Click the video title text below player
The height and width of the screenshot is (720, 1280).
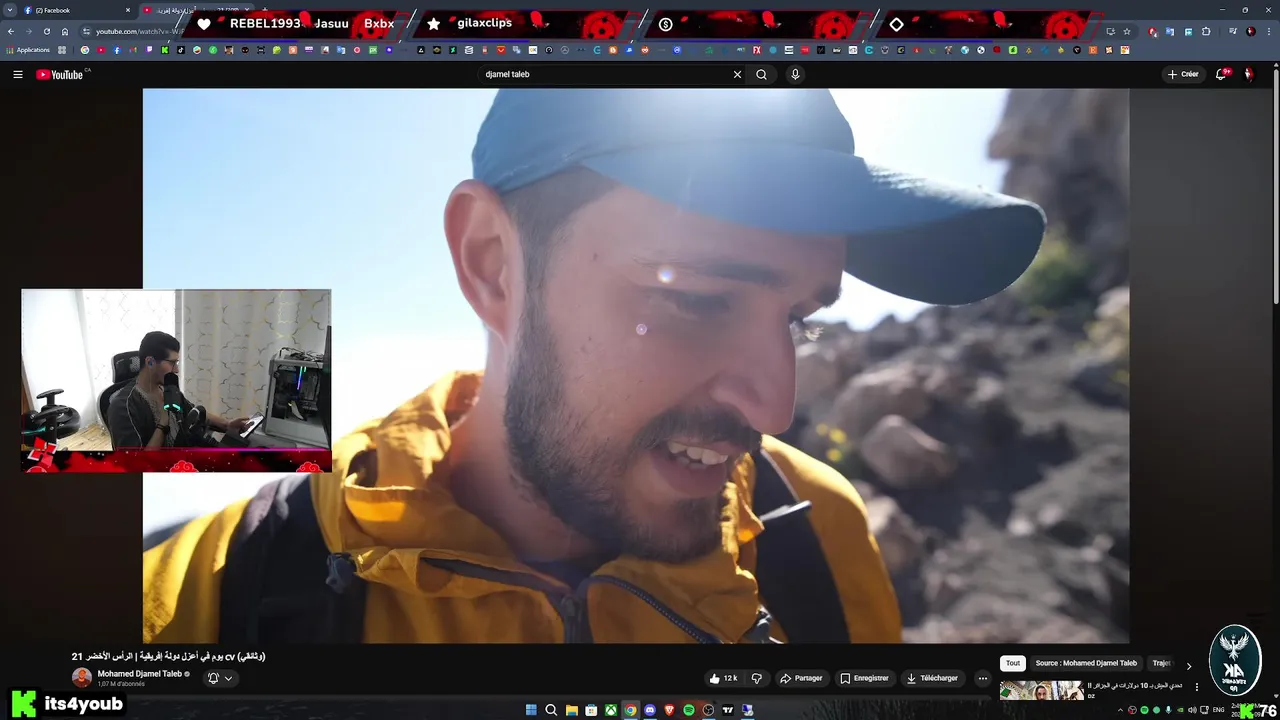coord(168,656)
